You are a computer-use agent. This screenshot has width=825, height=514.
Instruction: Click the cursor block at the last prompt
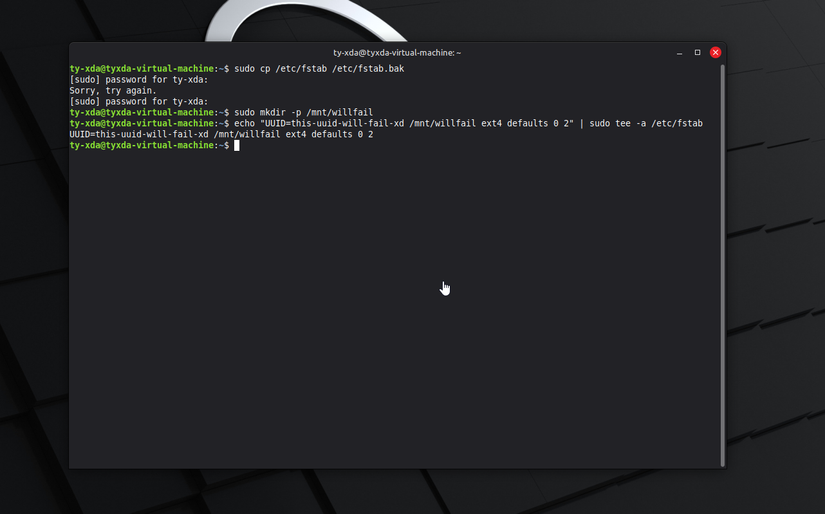pyautogui.click(x=237, y=146)
